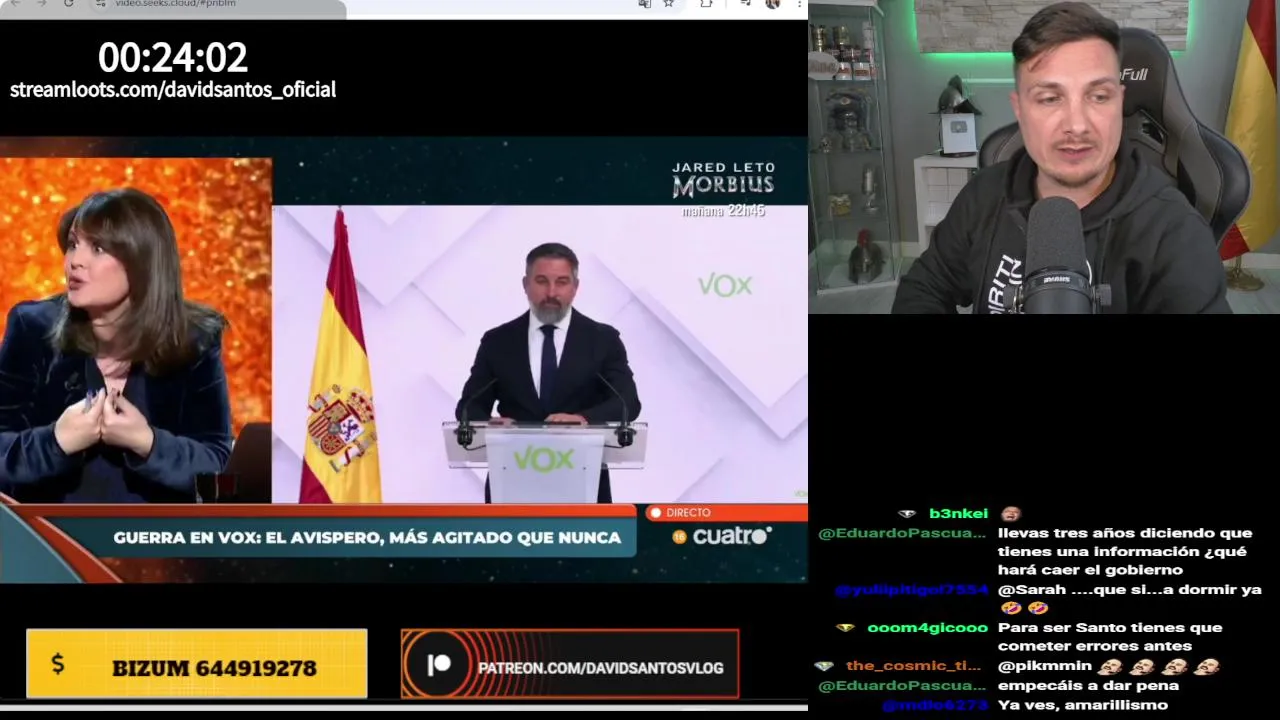
Task: Click the emoji next to b3nkei
Action: point(1010,513)
